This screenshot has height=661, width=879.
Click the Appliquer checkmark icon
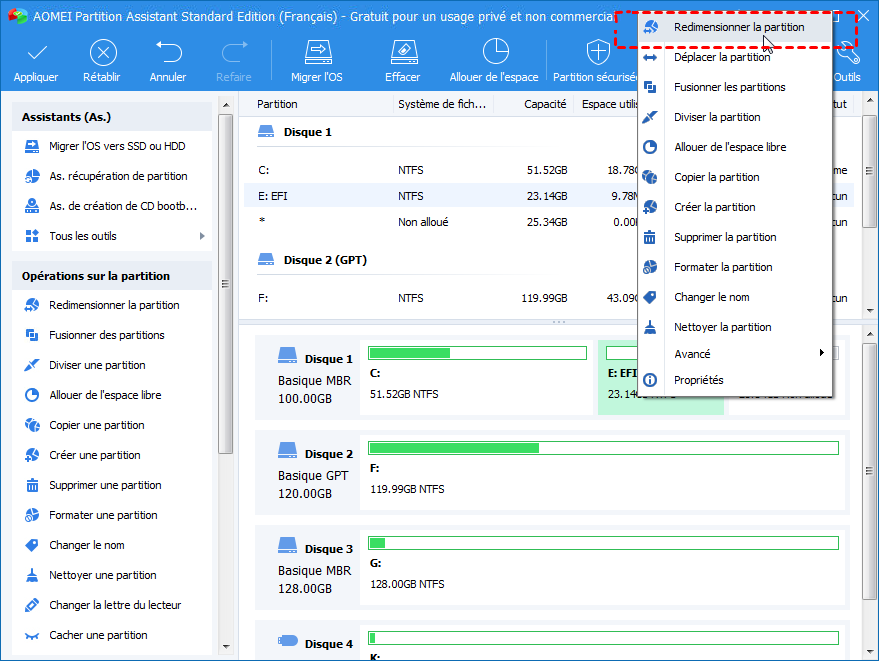click(37, 53)
